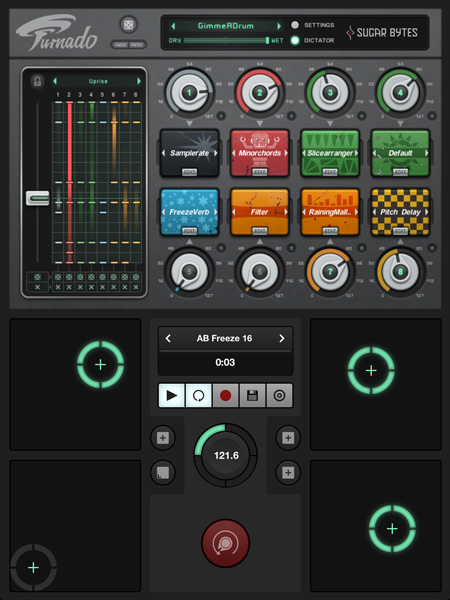Click the right arrow on the FreezeVerb slot
450x600 pixels.
[x=215, y=212]
